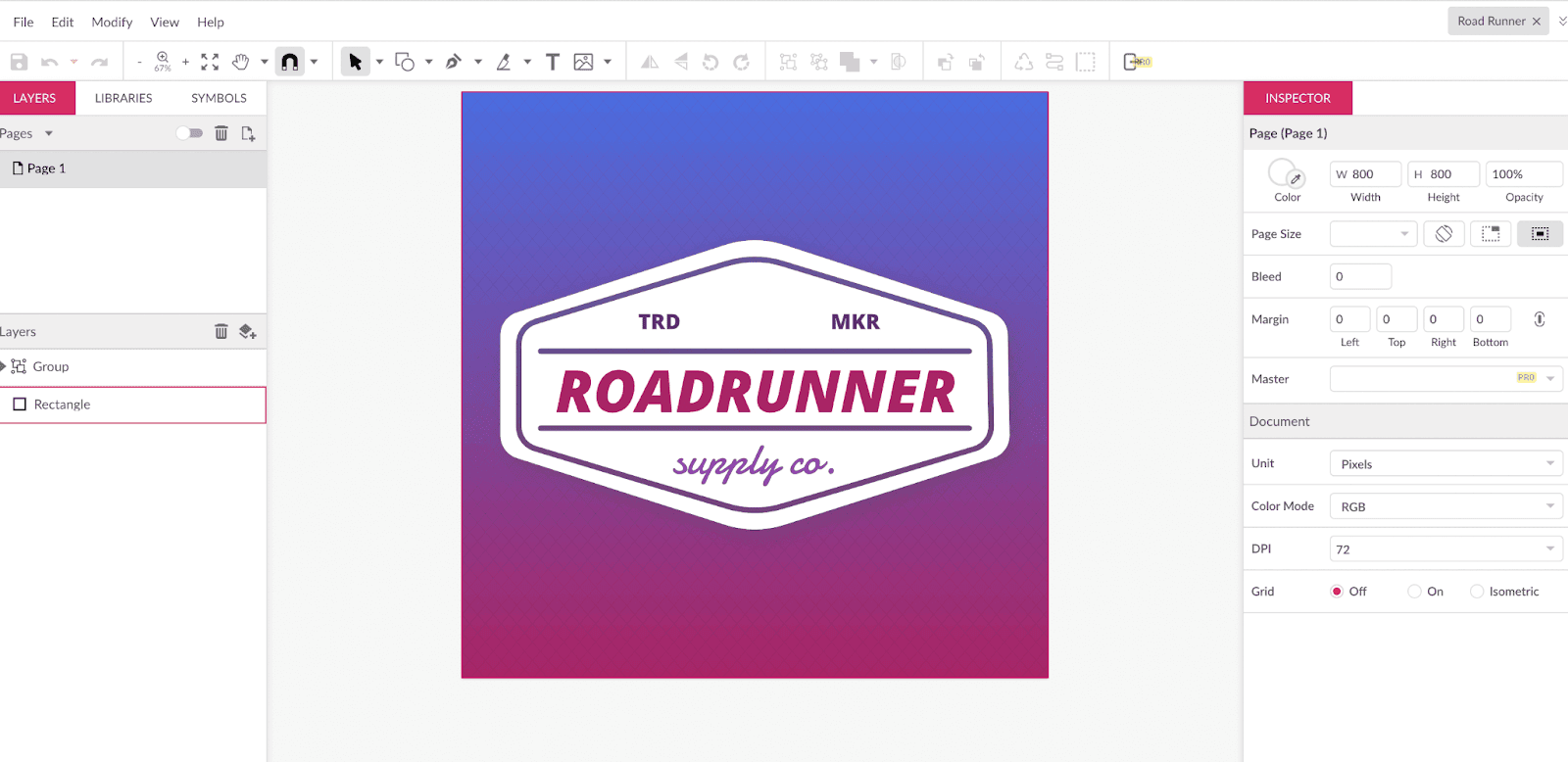Turn the Grid On
This screenshot has height=762, width=1568.
[x=1414, y=592]
